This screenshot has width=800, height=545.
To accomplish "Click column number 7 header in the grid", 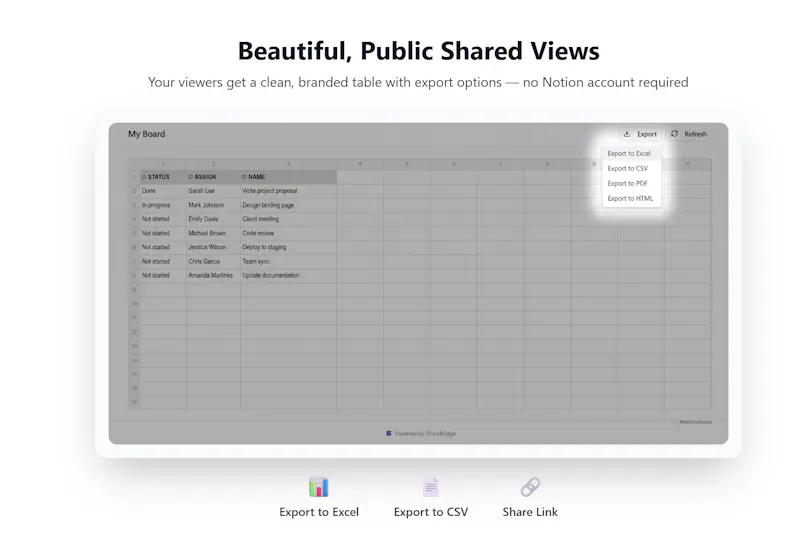I will 501,164.
